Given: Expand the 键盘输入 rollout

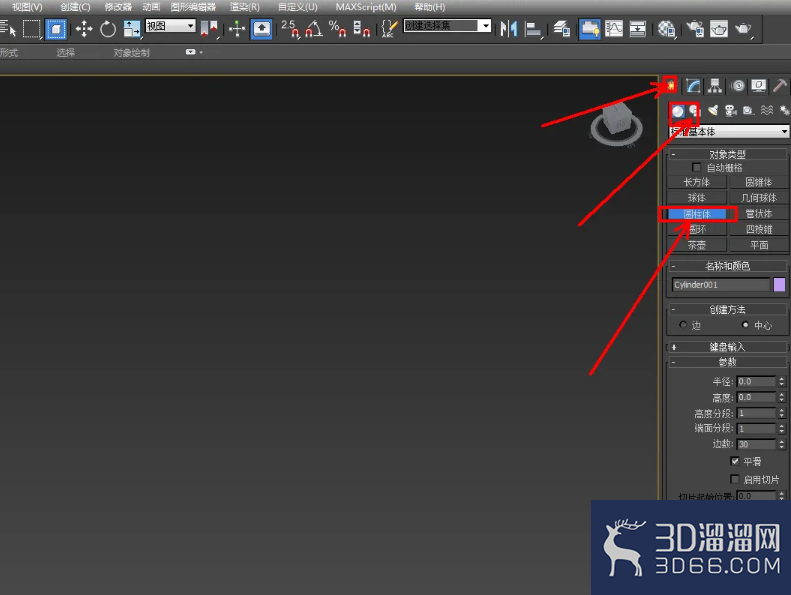Looking at the screenshot, I should [727, 347].
